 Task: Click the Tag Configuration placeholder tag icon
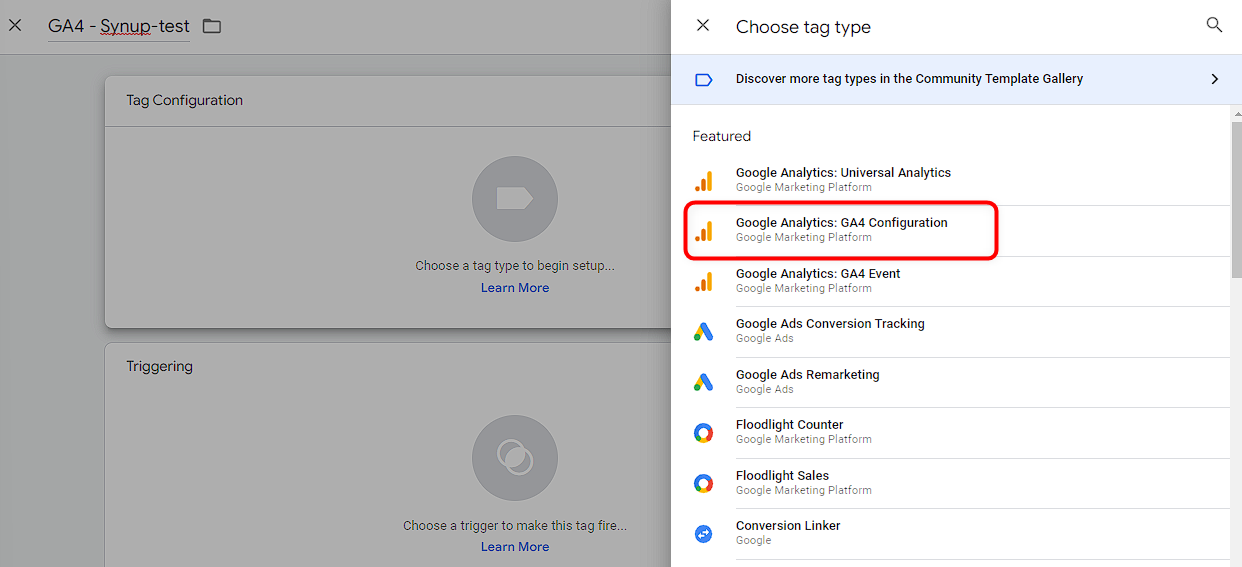click(515, 199)
